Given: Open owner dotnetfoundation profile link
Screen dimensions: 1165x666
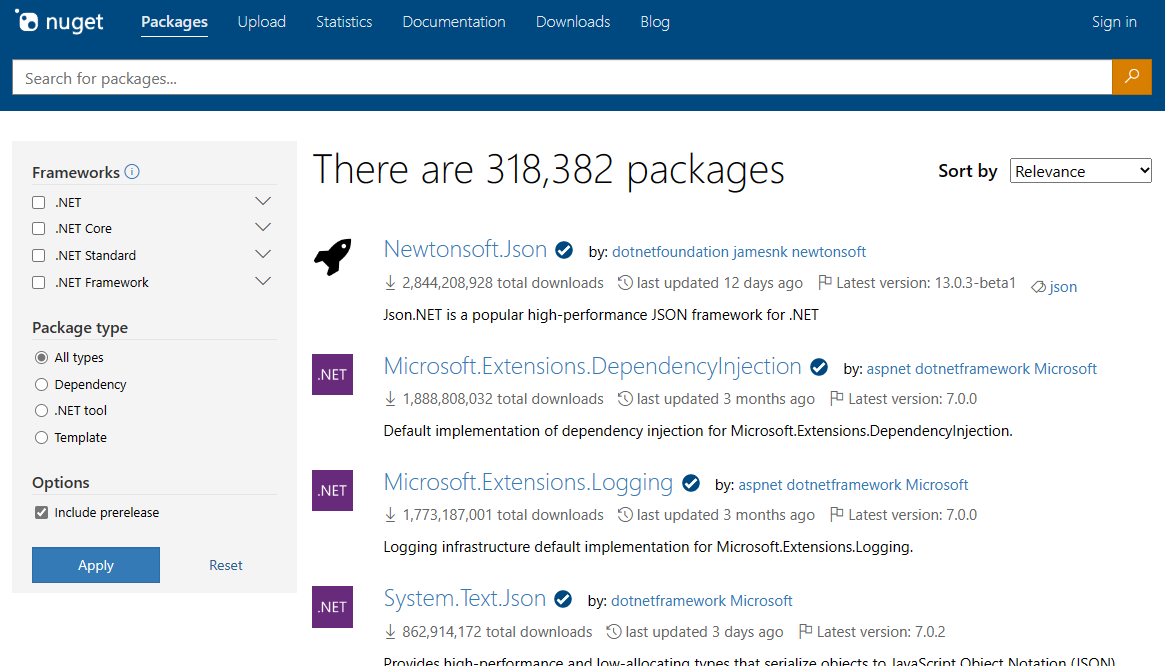Looking at the screenshot, I should coord(670,252).
